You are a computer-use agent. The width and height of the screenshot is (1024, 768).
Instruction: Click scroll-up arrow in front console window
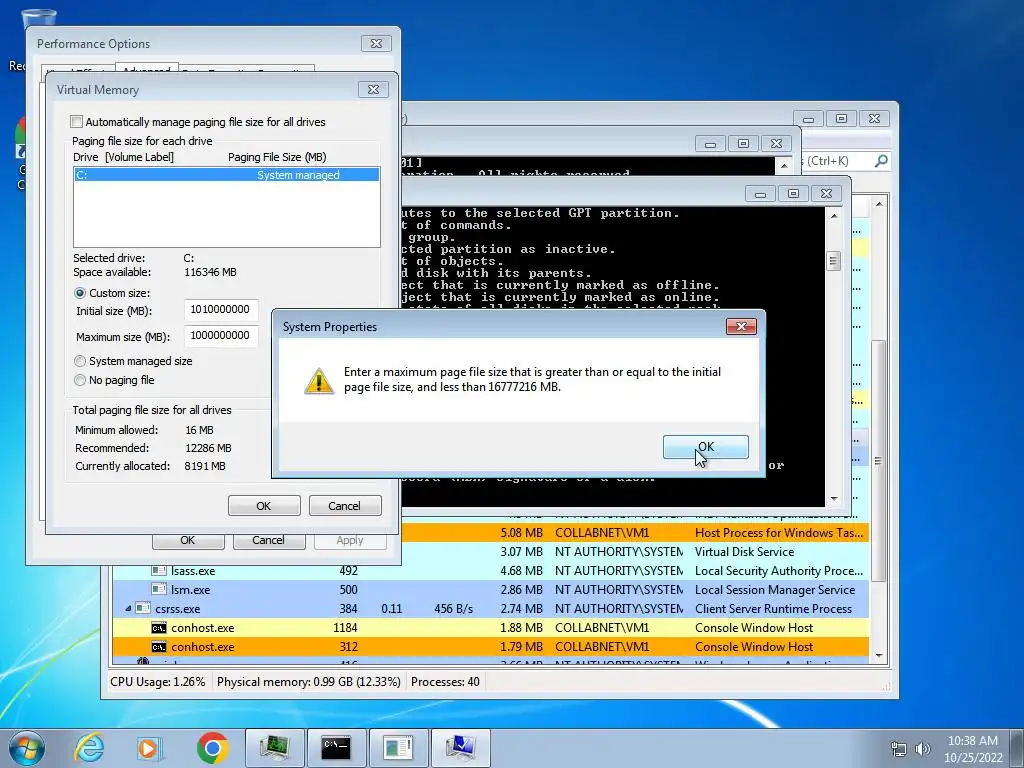[x=834, y=216]
